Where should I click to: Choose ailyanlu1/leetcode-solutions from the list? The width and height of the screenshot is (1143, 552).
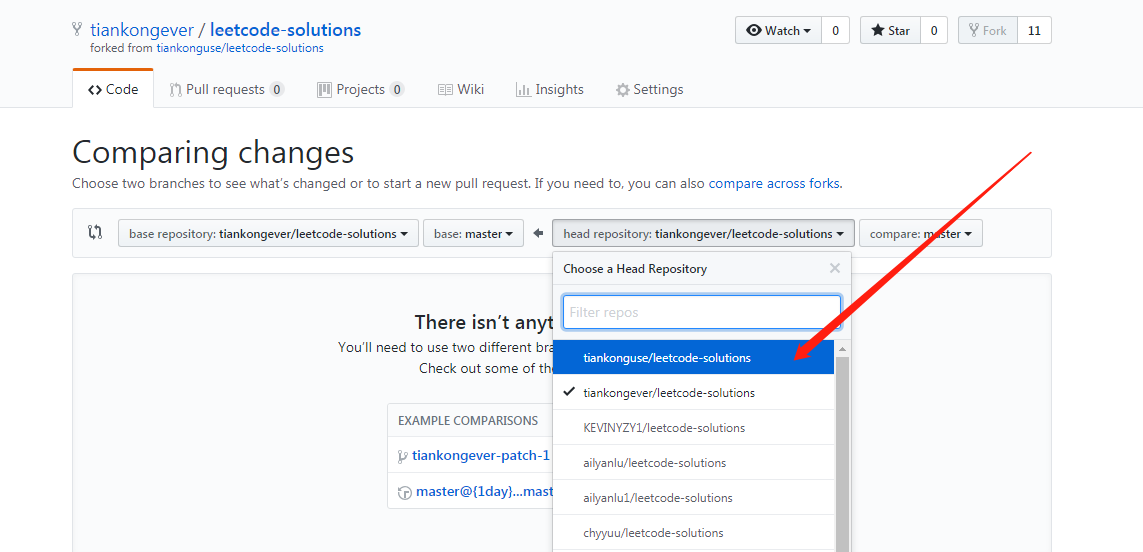(x=693, y=497)
